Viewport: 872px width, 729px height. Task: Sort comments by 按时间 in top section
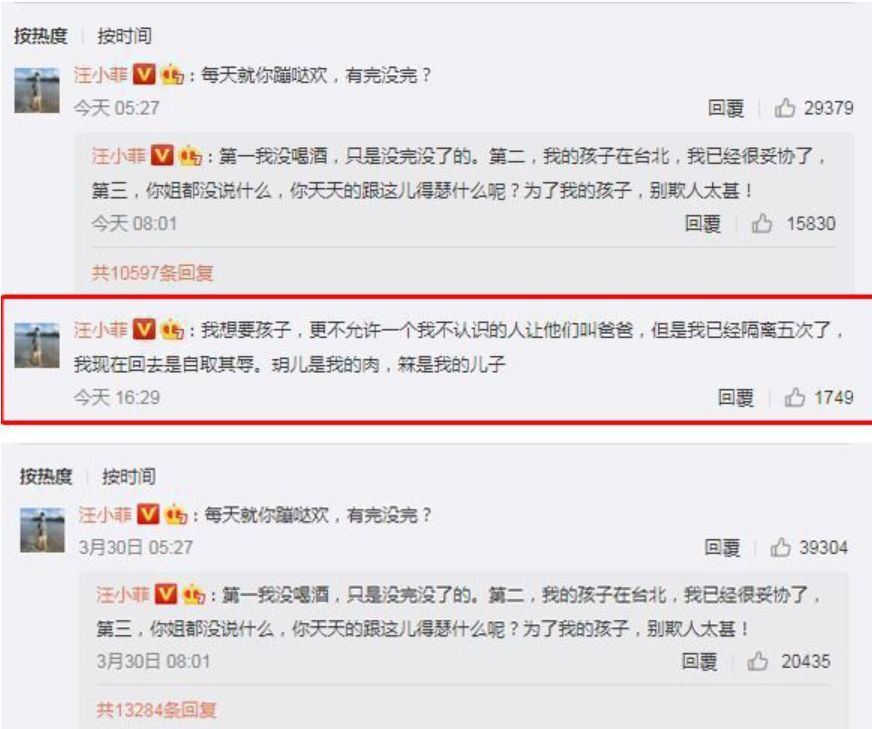coord(125,36)
